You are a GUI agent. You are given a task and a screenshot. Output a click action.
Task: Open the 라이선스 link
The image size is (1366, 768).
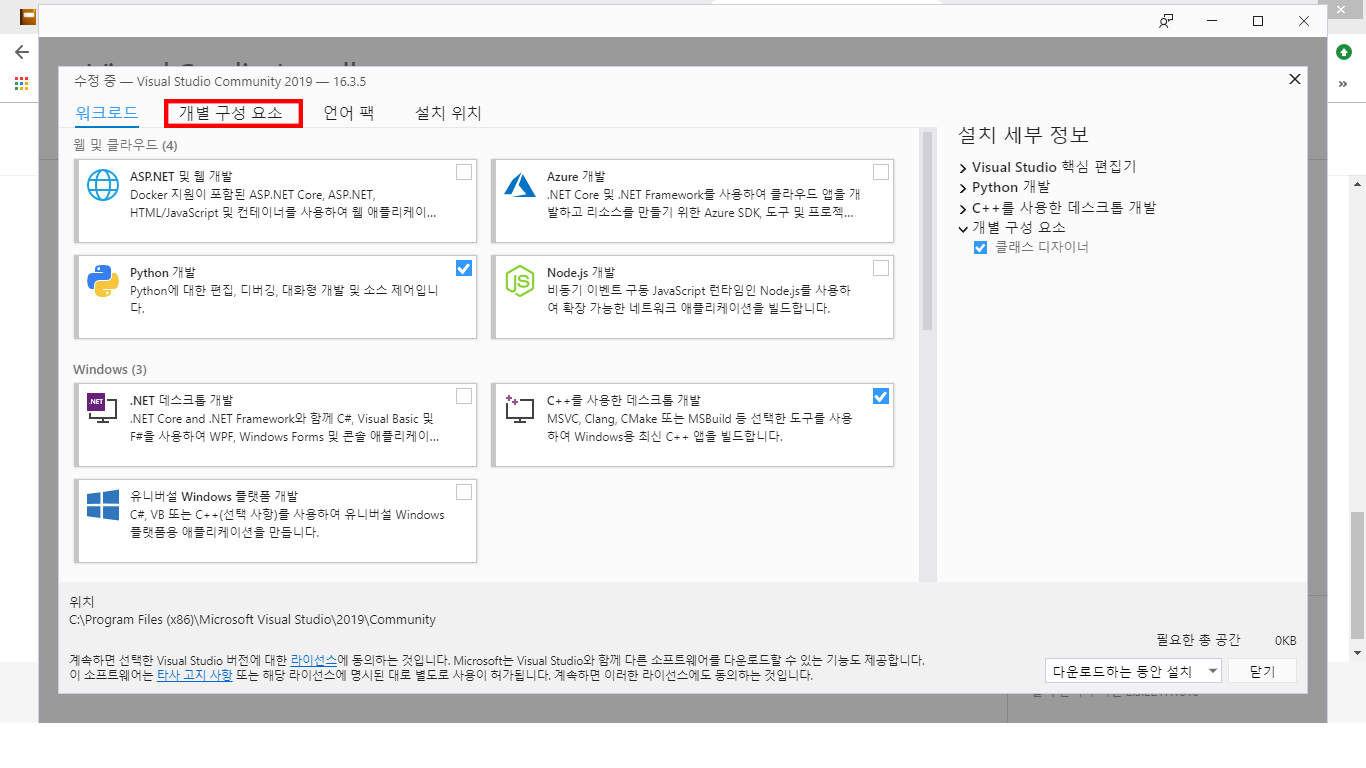[314, 661]
